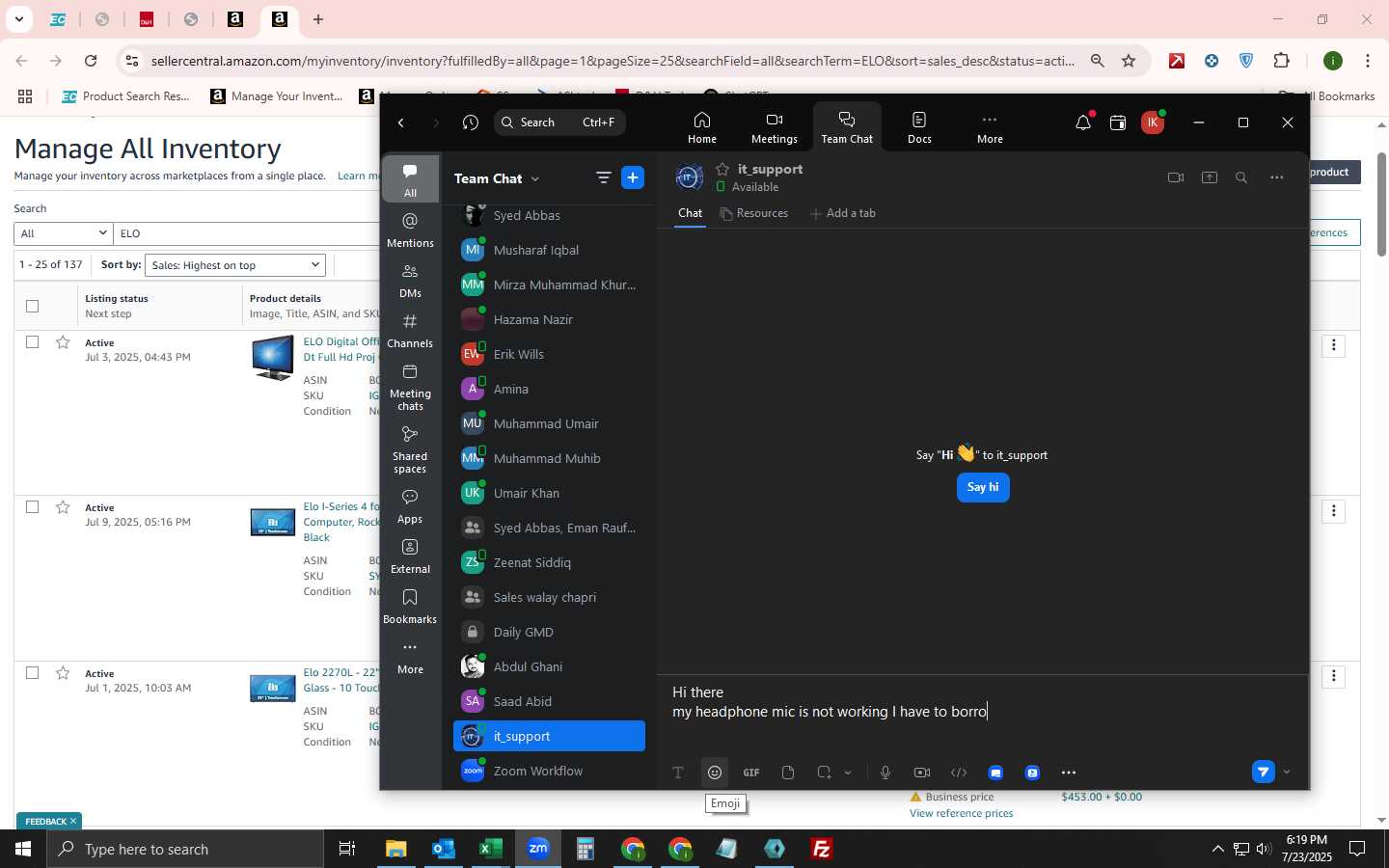Switch to the Resources tab

point(754,213)
